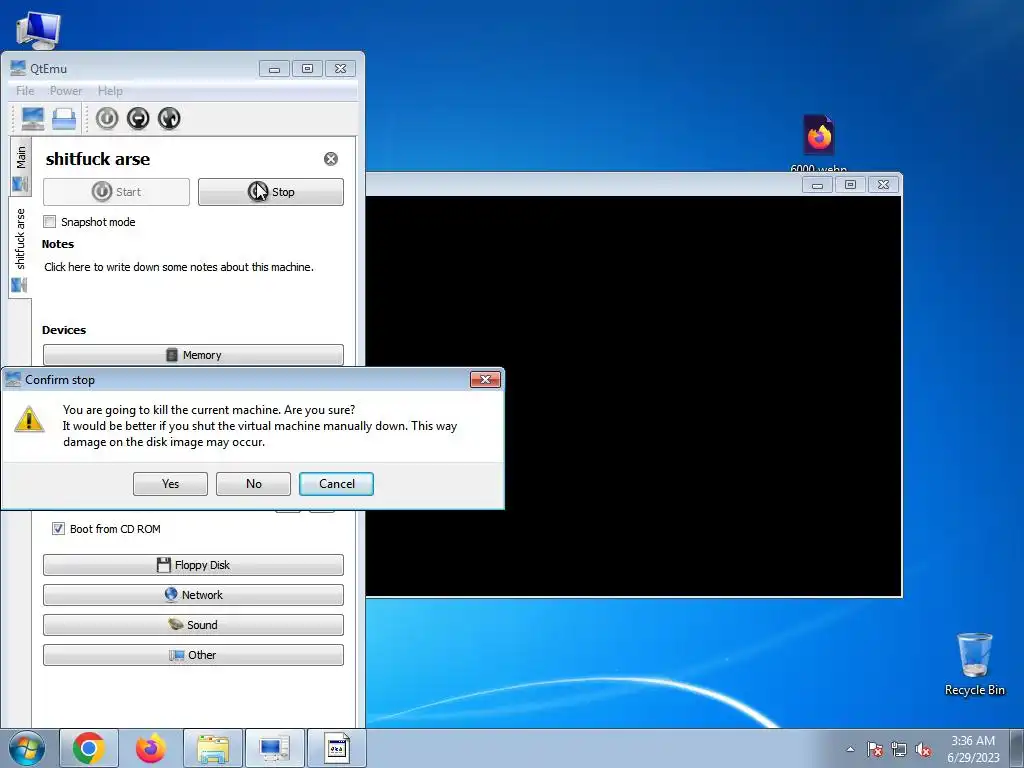The height and width of the screenshot is (768, 1024).
Task: Click the QEMU window taskbar icon
Action: 336,748
